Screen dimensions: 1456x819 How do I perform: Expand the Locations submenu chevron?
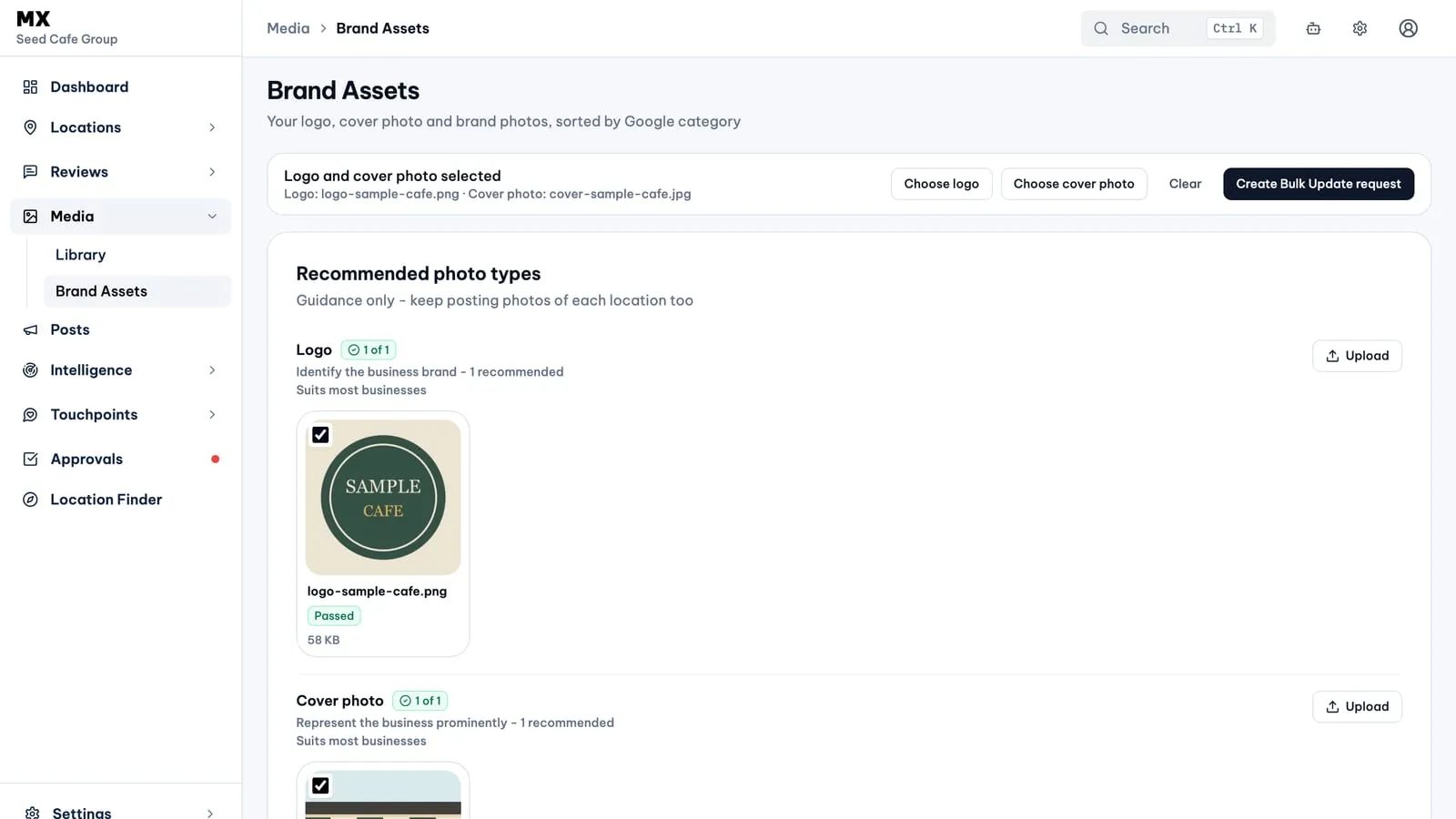[212, 127]
